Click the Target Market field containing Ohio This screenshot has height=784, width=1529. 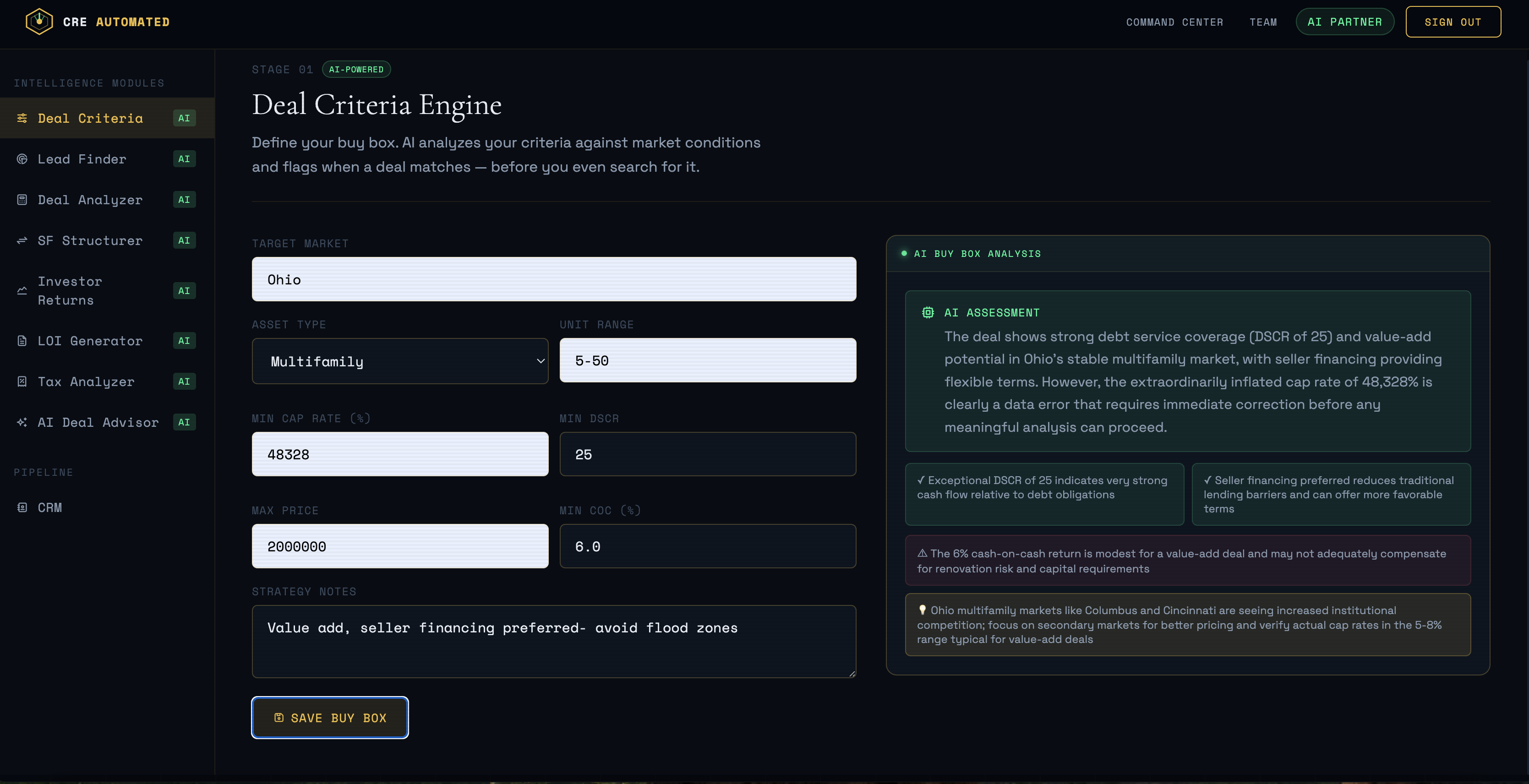(554, 279)
